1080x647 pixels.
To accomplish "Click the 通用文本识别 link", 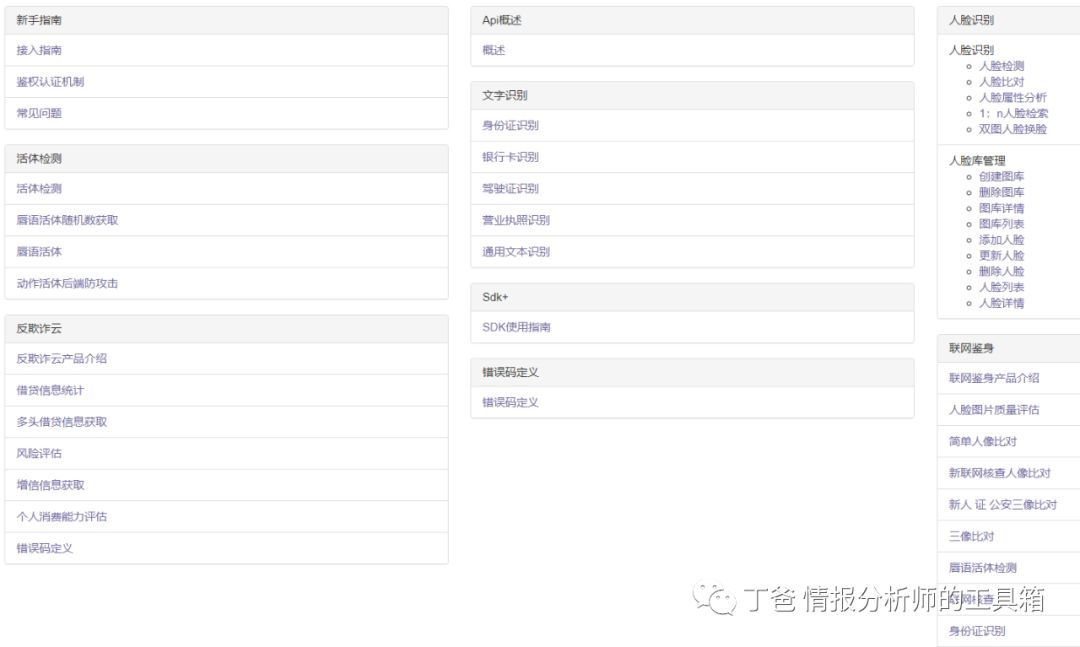I will pos(516,252).
